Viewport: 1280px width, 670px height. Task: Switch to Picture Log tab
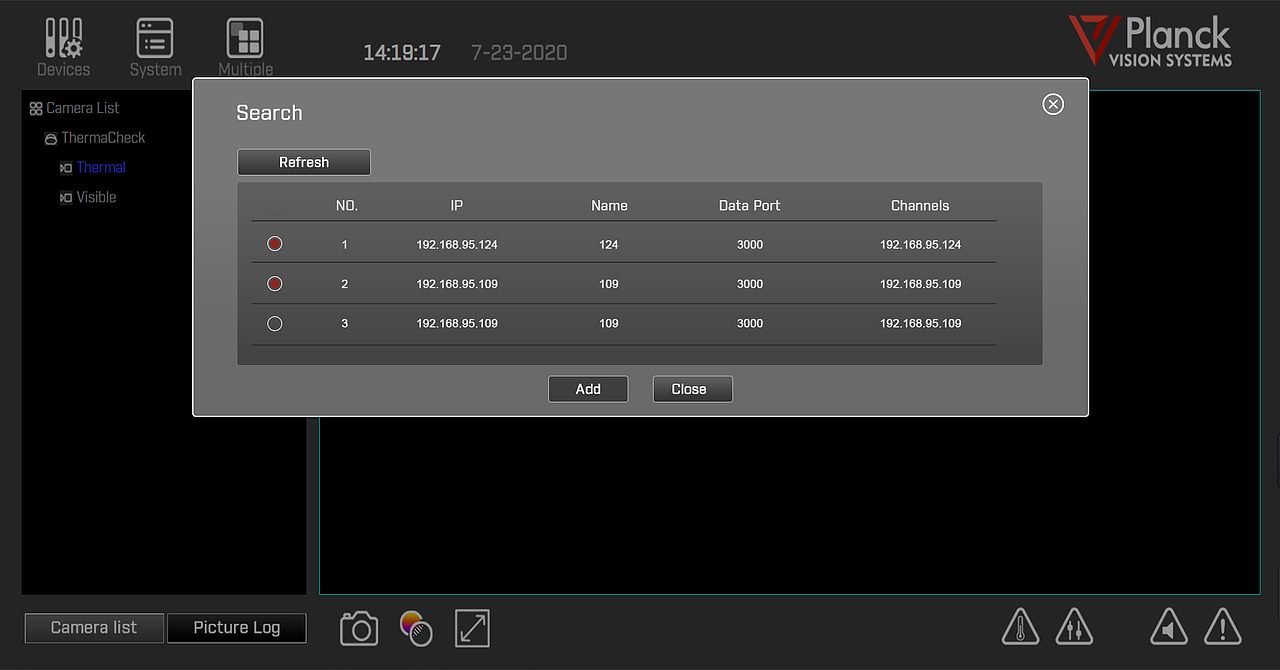[237, 628]
